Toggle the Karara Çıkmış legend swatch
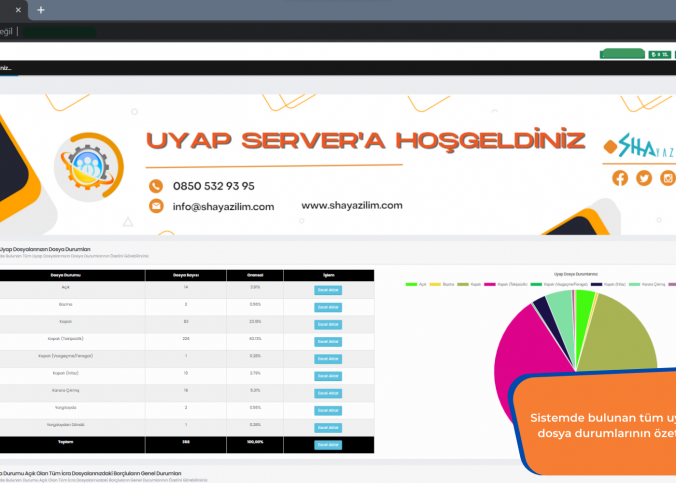 point(634,284)
